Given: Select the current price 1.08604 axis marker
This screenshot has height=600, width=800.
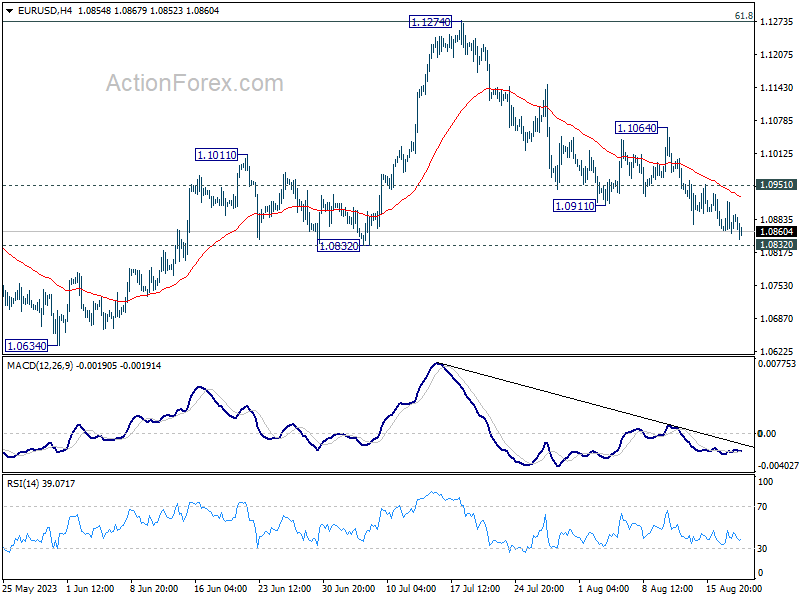Looking at the screenshot, I should (776, 232).
